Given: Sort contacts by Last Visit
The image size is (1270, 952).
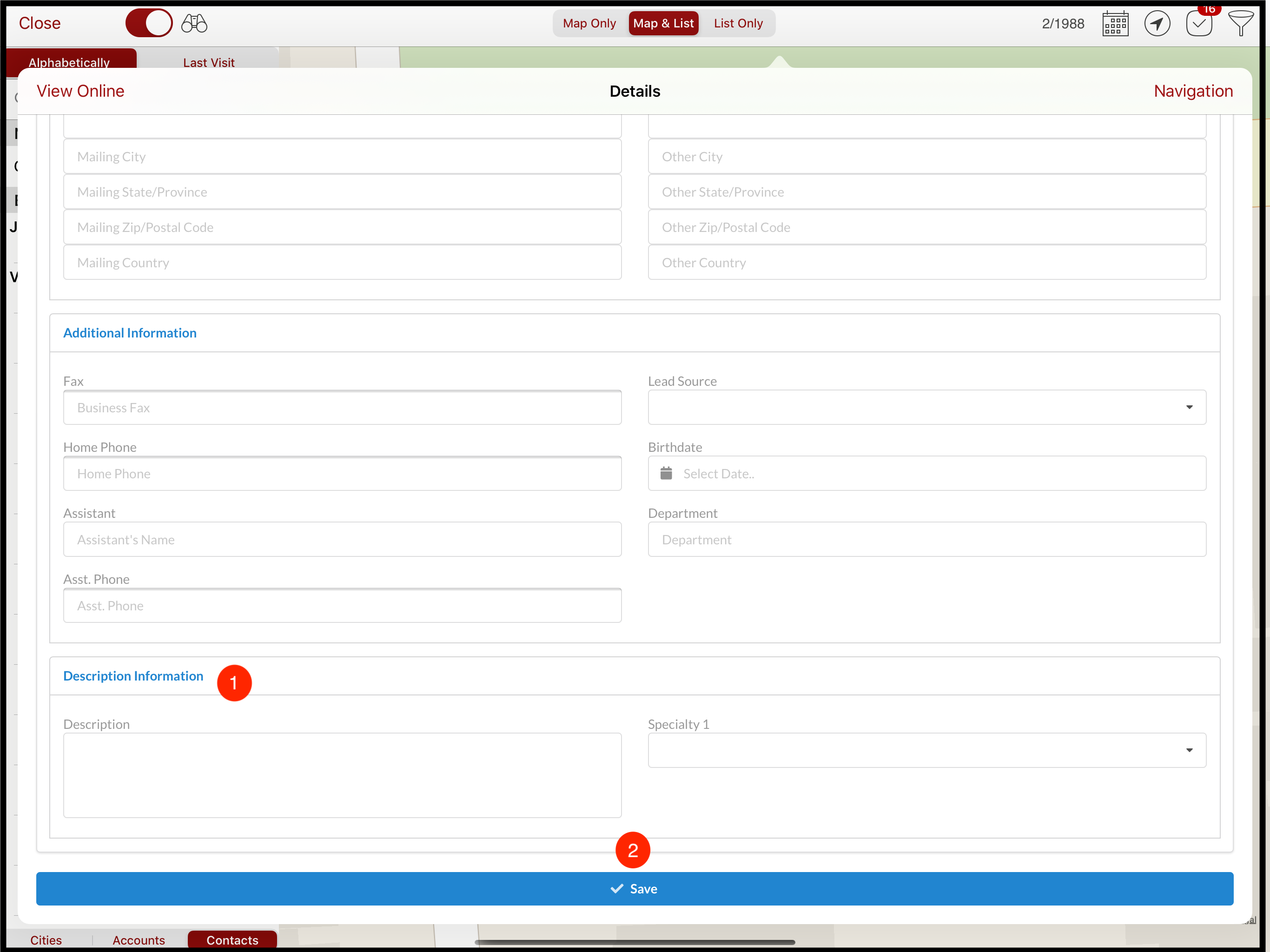Looking at the screenshot, I should pos(208,63).
